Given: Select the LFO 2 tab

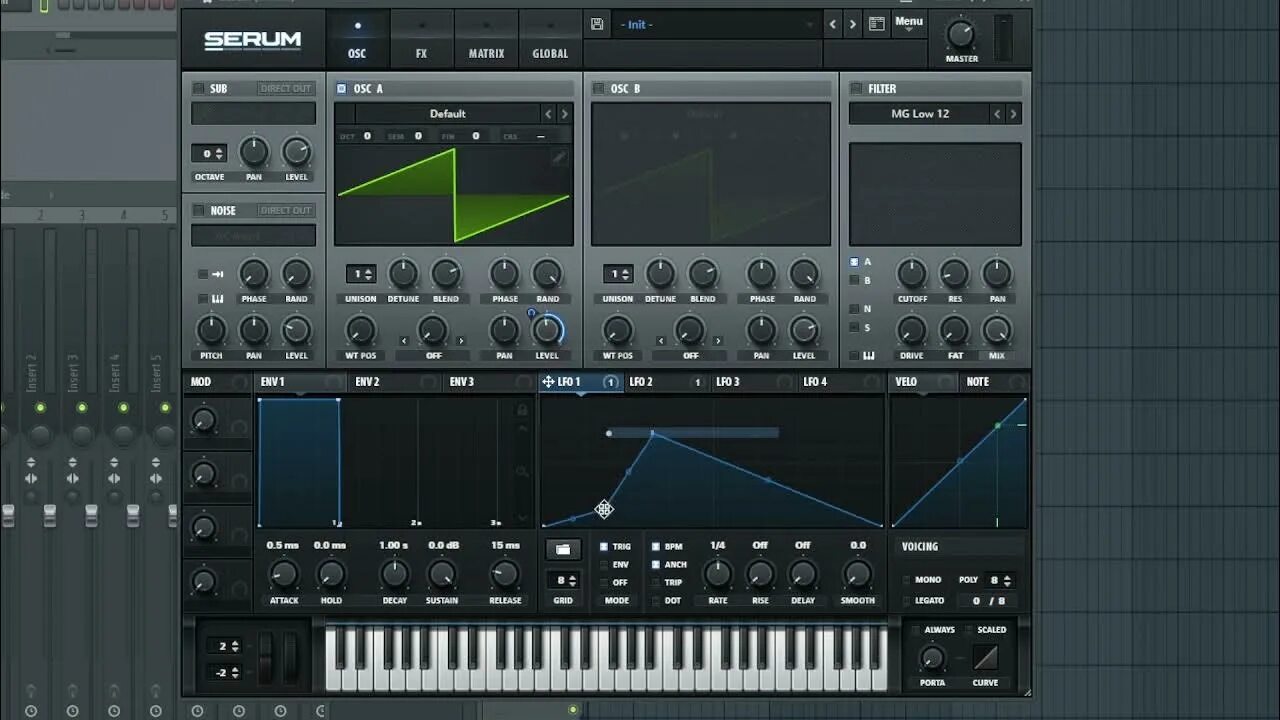Looking at the screenshot, I should 665,382.
